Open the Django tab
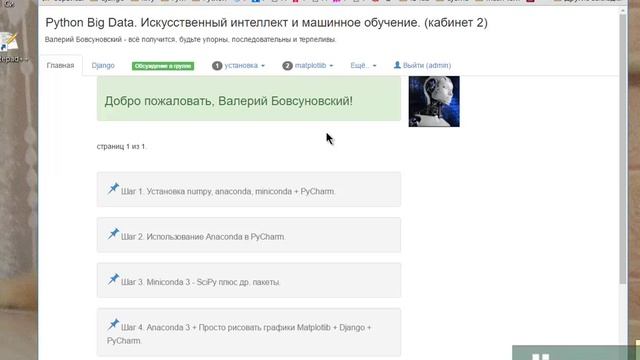Viewport: 640px width, 360px height. click(103, 65)
